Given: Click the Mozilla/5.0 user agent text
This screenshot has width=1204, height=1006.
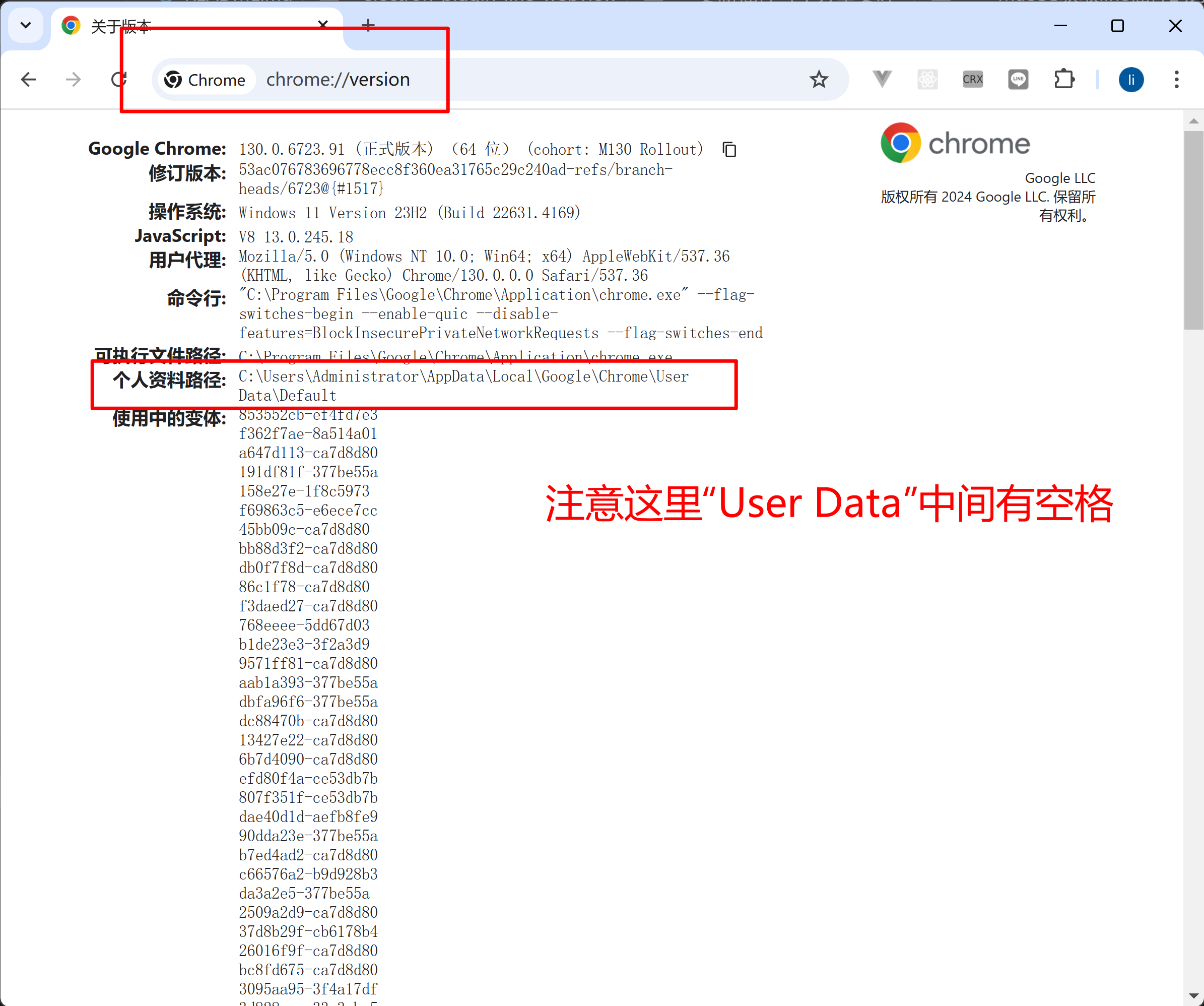Looking at the screenshot, I should pyautogui.click(x=484, y=266).
